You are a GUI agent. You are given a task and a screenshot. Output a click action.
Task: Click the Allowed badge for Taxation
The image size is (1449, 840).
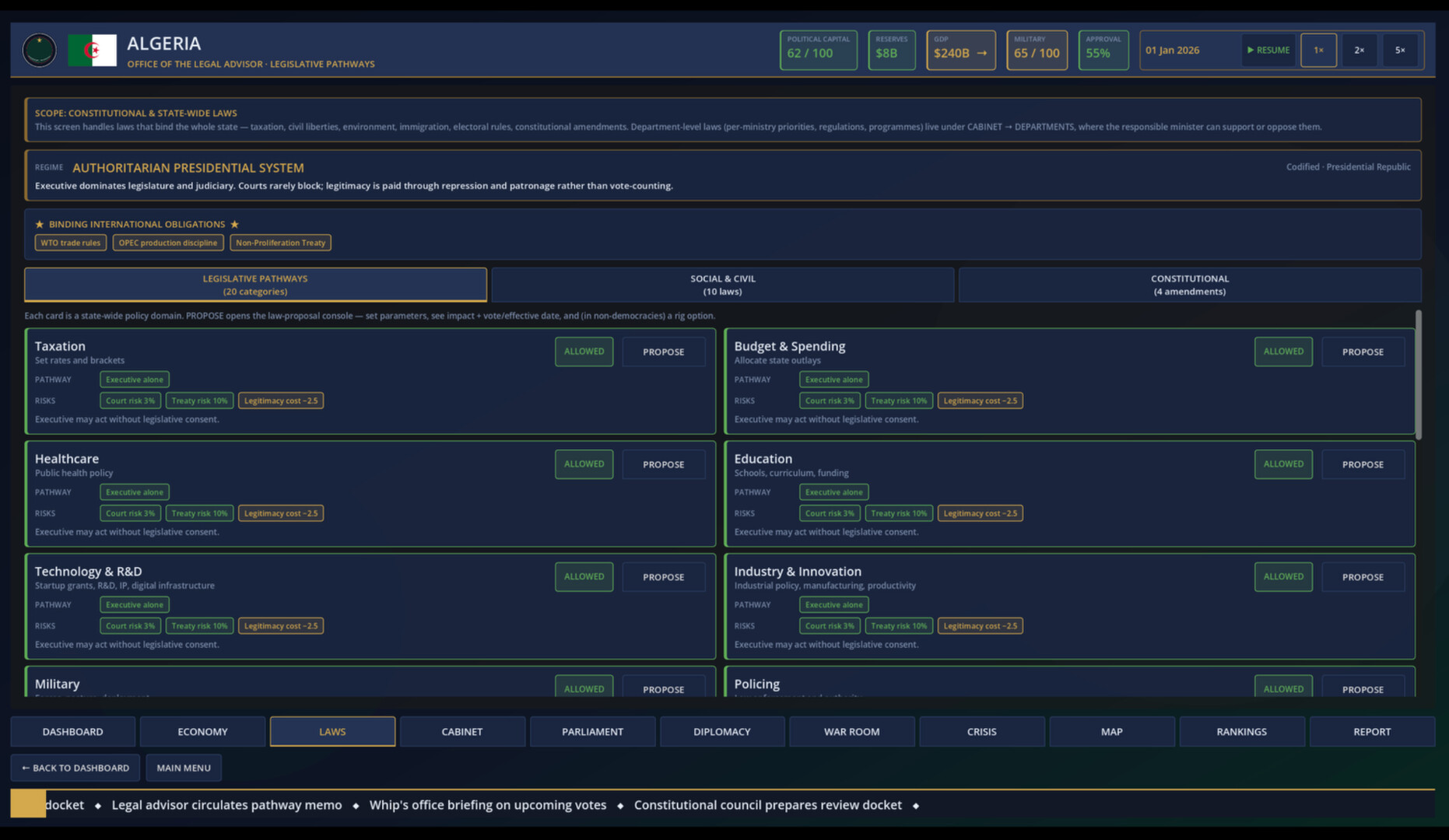click(x=584, y=352)
